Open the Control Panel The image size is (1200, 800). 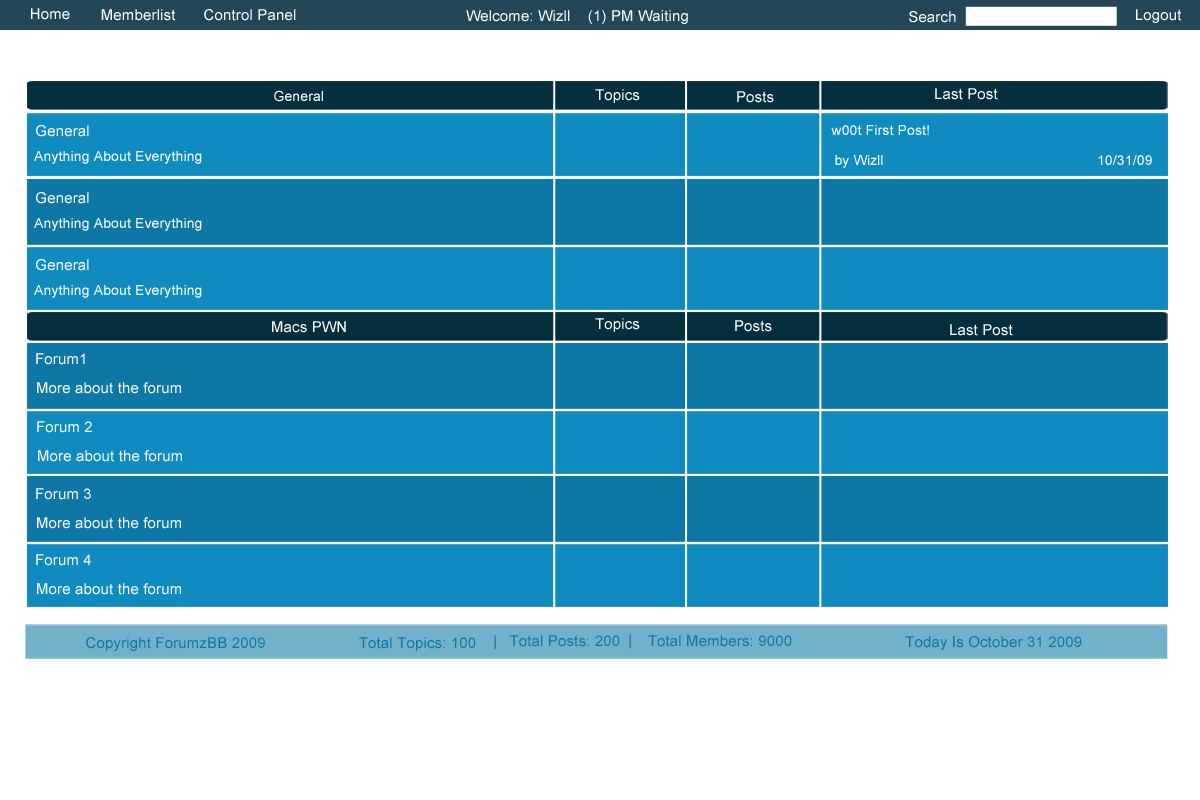tap(250, 15)
